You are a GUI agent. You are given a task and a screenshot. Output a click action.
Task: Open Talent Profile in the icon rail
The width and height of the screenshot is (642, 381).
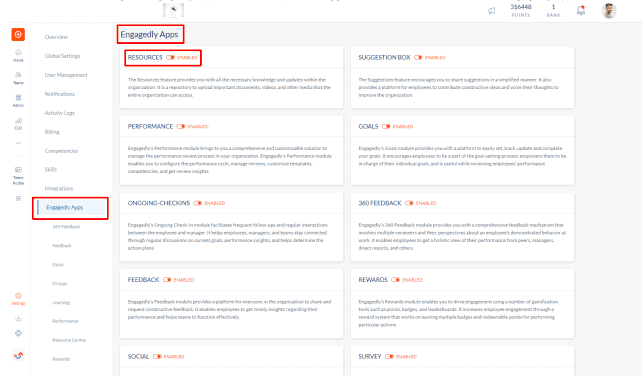coord(18,176)
